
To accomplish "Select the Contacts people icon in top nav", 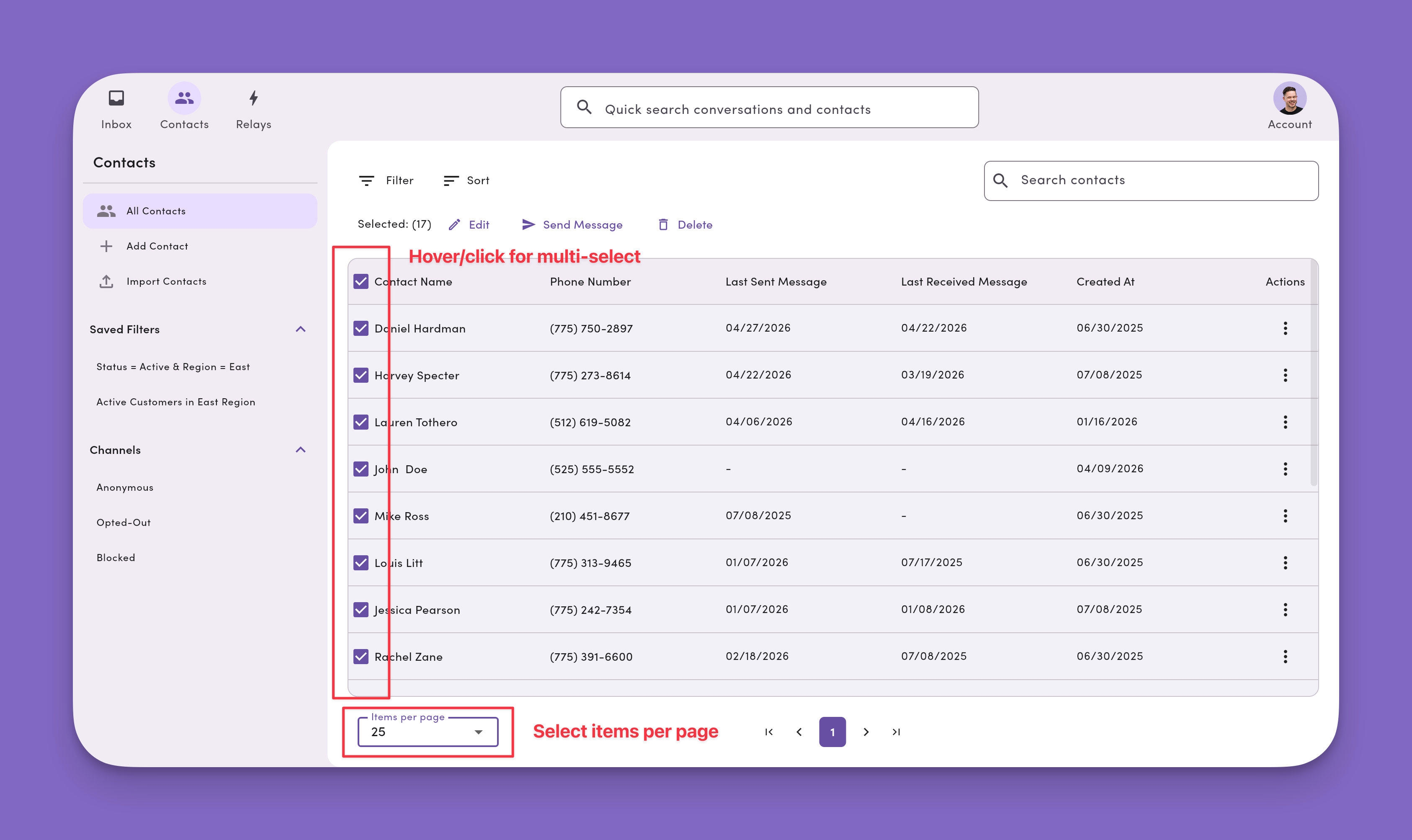I will coord(184,98).
